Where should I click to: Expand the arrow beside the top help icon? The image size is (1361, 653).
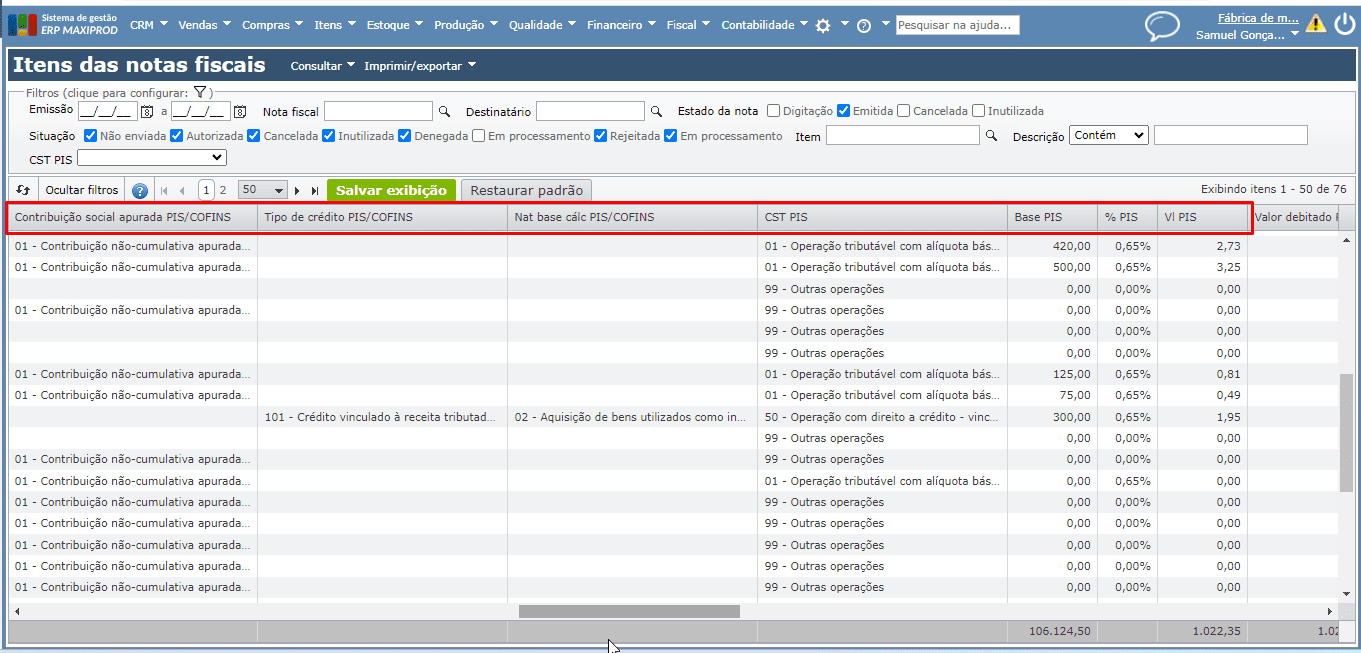click(886, 24)
